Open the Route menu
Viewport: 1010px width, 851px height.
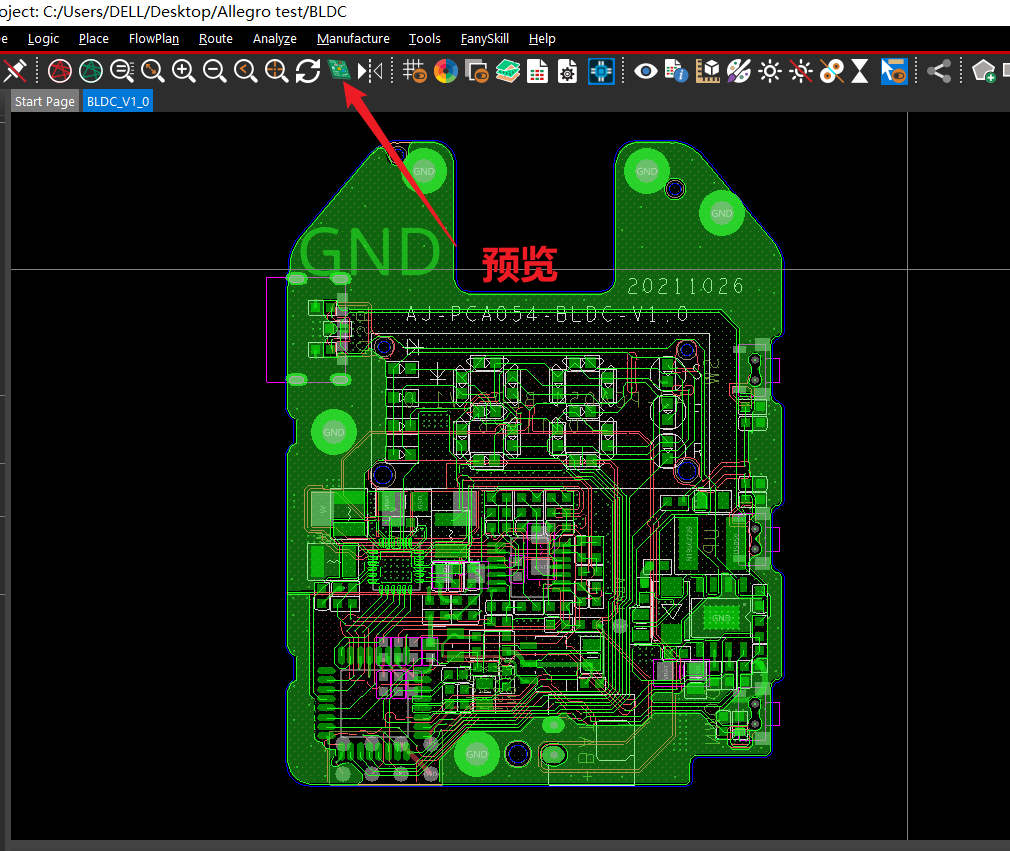(215, 39)
